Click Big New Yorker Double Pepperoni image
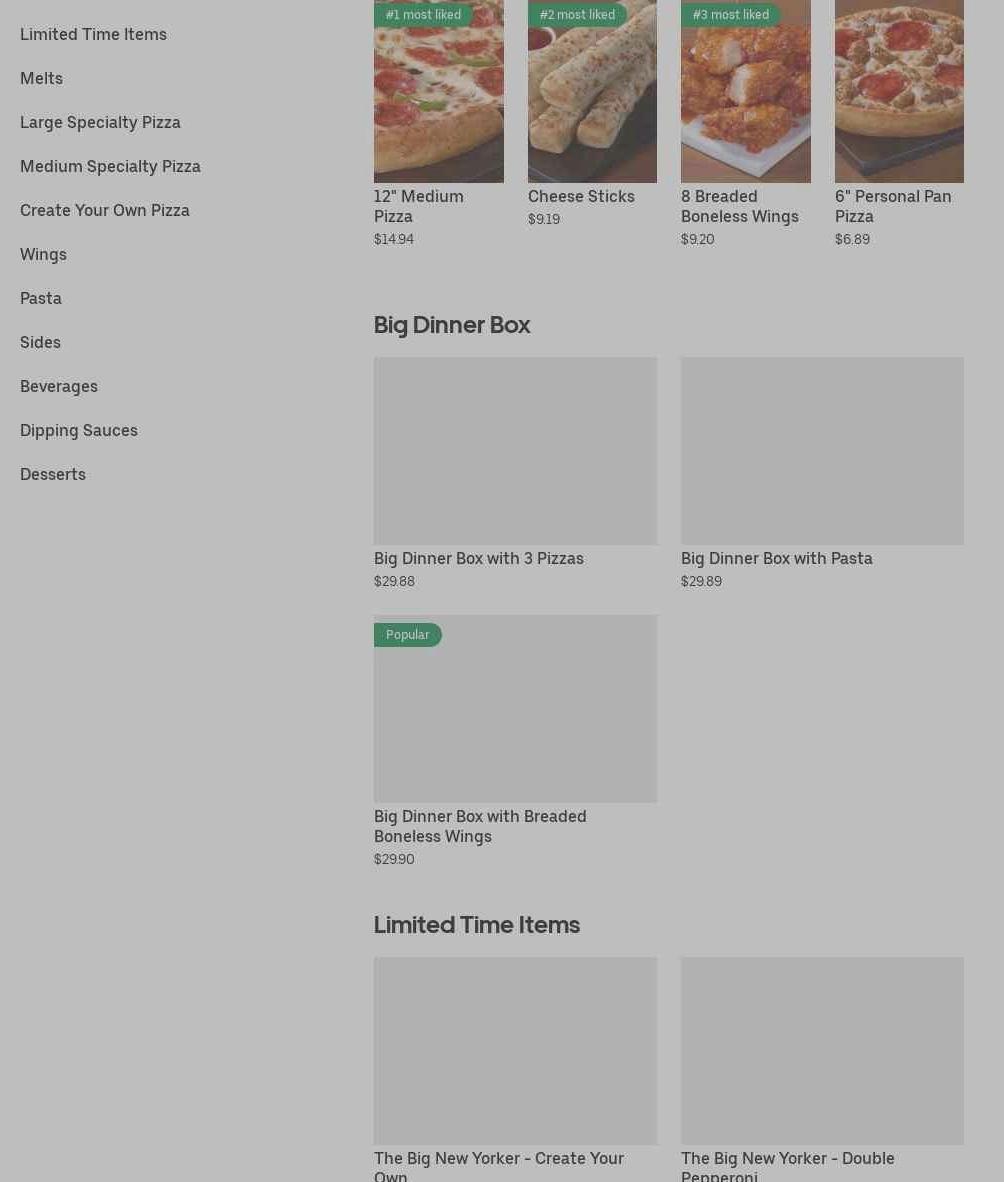Viewport: 1004px width, 1182px height. pos(822,1051)
